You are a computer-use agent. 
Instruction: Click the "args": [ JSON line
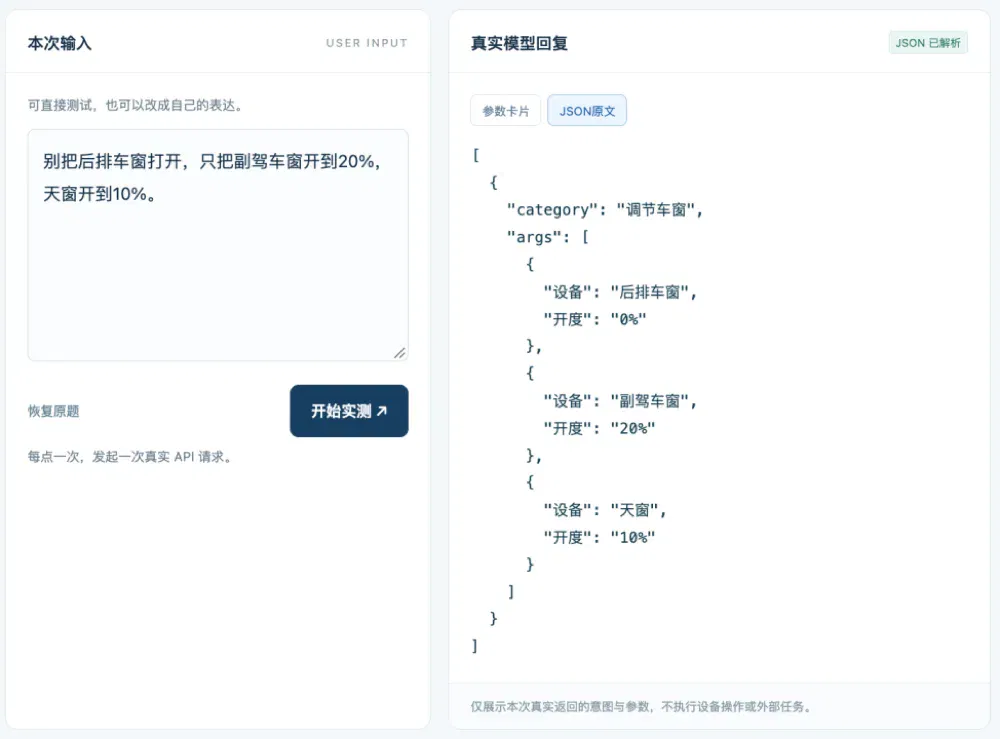[547, 237]
